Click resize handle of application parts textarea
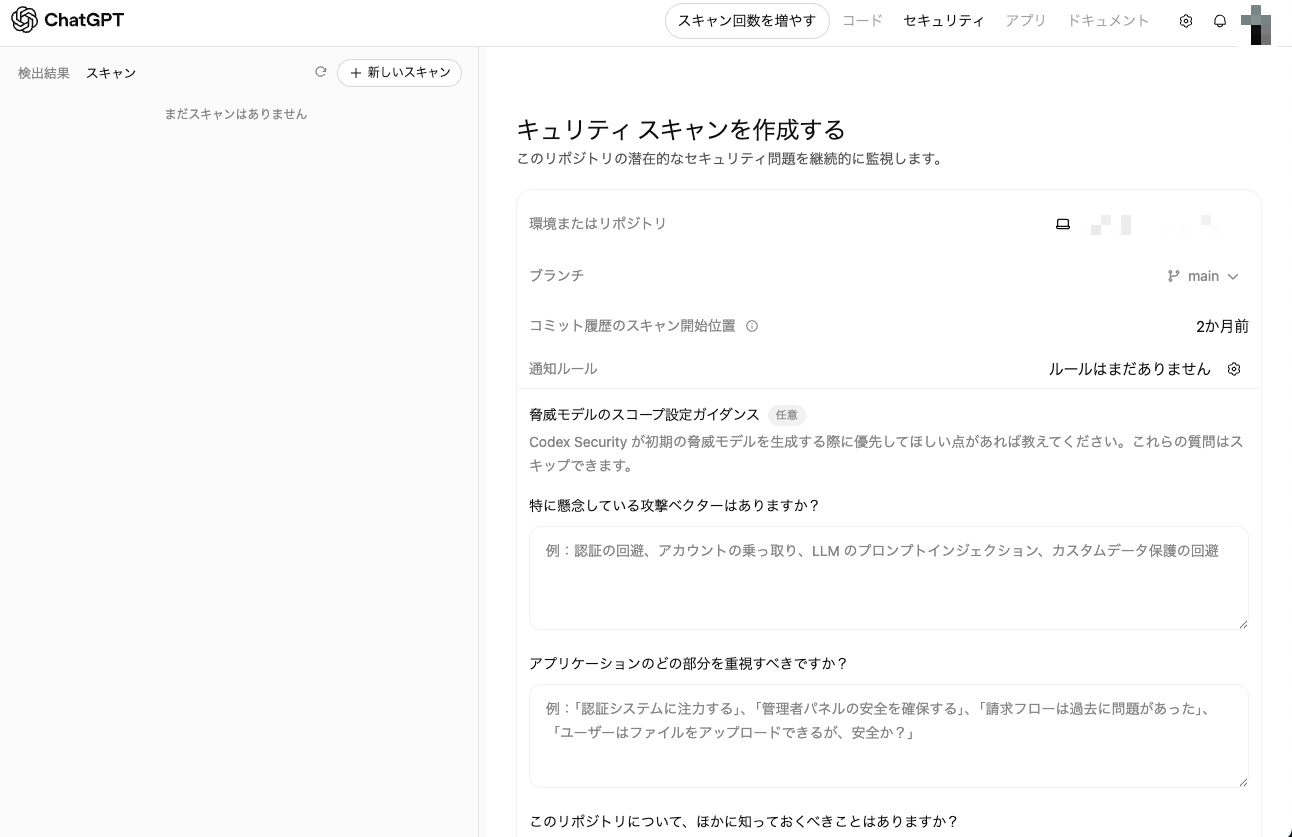Screen dimensions: 1292x837 tap(1243, 782)
